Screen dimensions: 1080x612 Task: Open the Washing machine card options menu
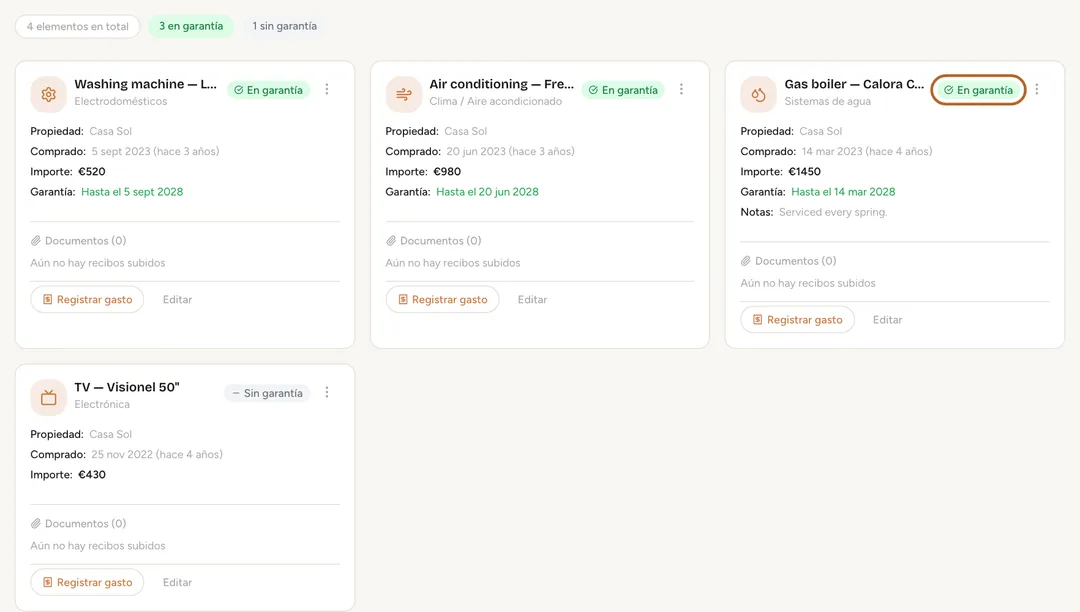point(327,89)
